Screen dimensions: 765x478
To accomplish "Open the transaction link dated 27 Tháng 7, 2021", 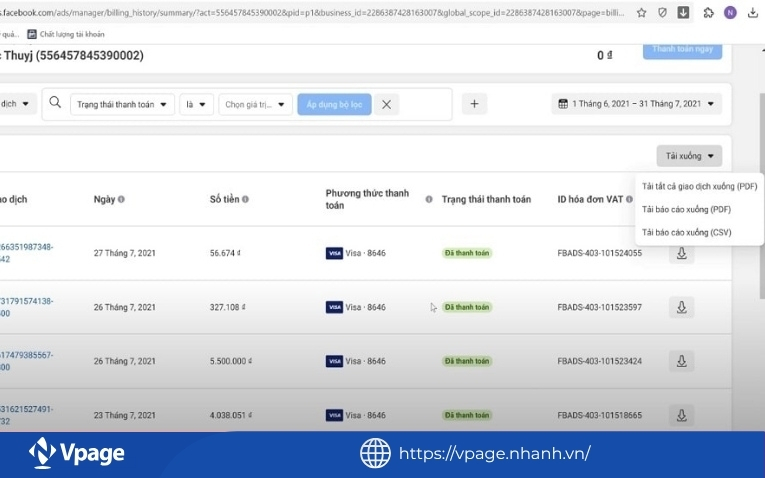I will [x=26, y=253].
